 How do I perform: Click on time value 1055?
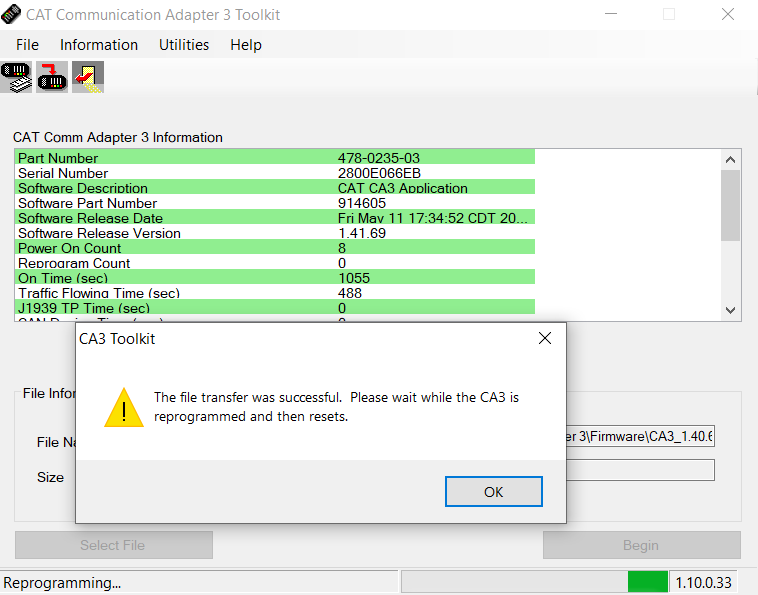[x=354, y=278]
